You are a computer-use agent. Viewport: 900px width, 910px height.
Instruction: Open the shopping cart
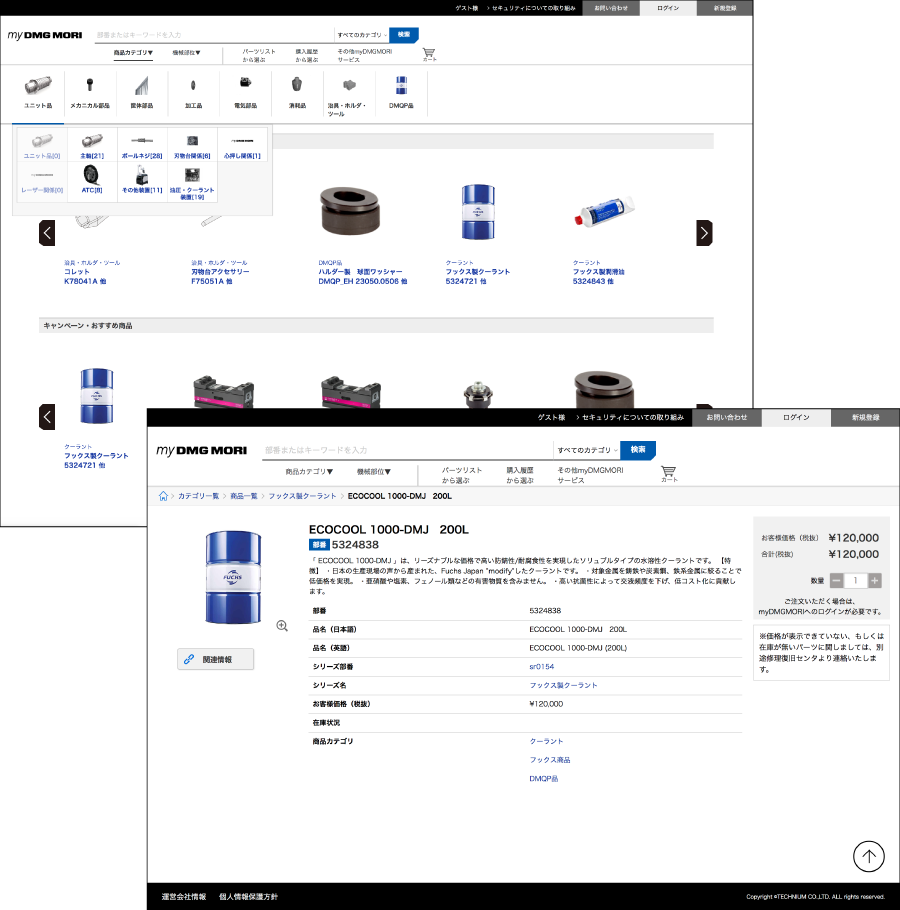[668, 472]
